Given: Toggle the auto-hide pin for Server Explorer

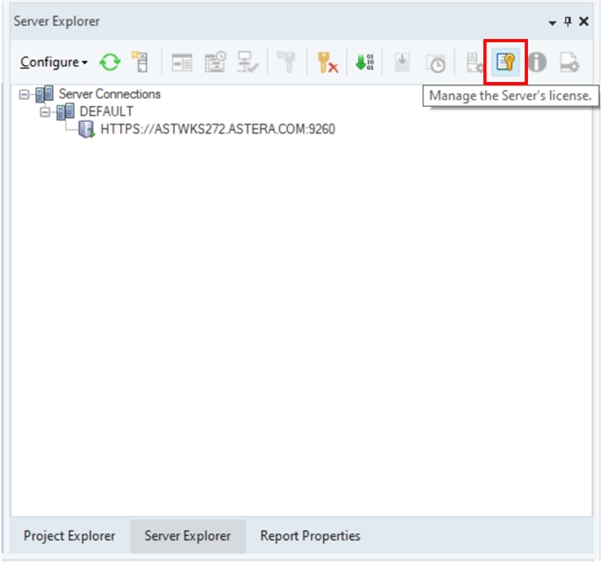Looking at the screenshot, I should click(x=568, y=22).
